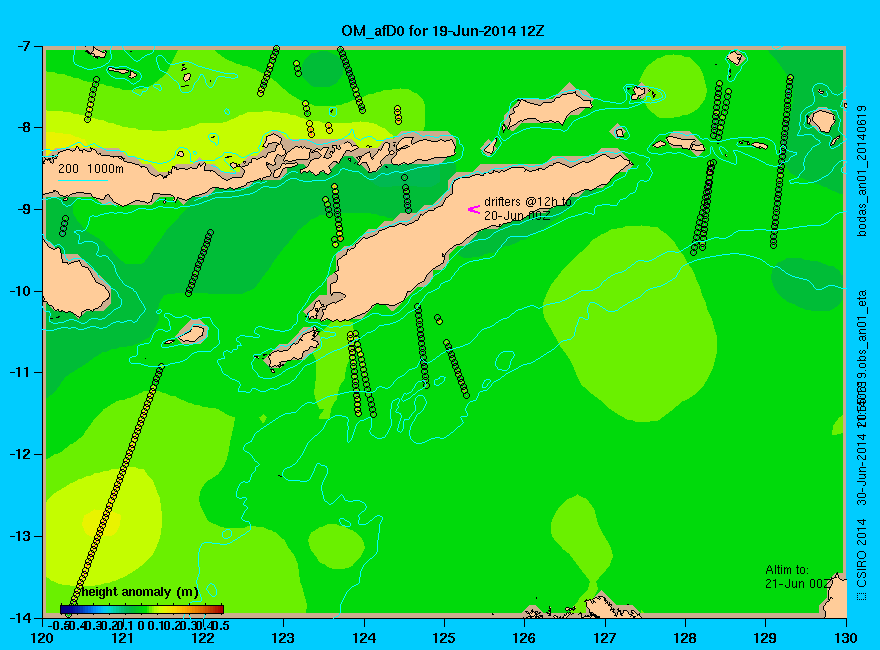Click the longitude axis label 125

click(x=444, y=638)
